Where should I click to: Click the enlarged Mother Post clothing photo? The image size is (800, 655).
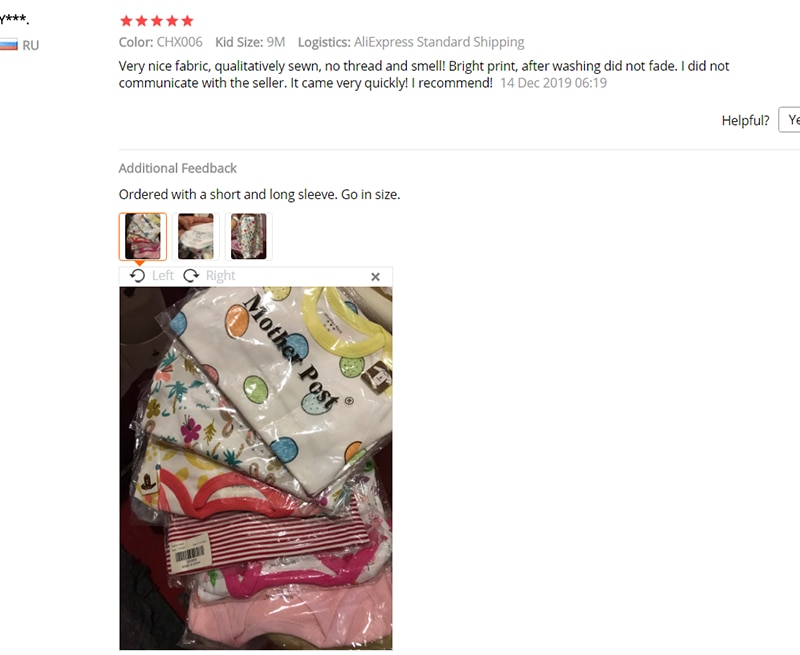point(256,468)
